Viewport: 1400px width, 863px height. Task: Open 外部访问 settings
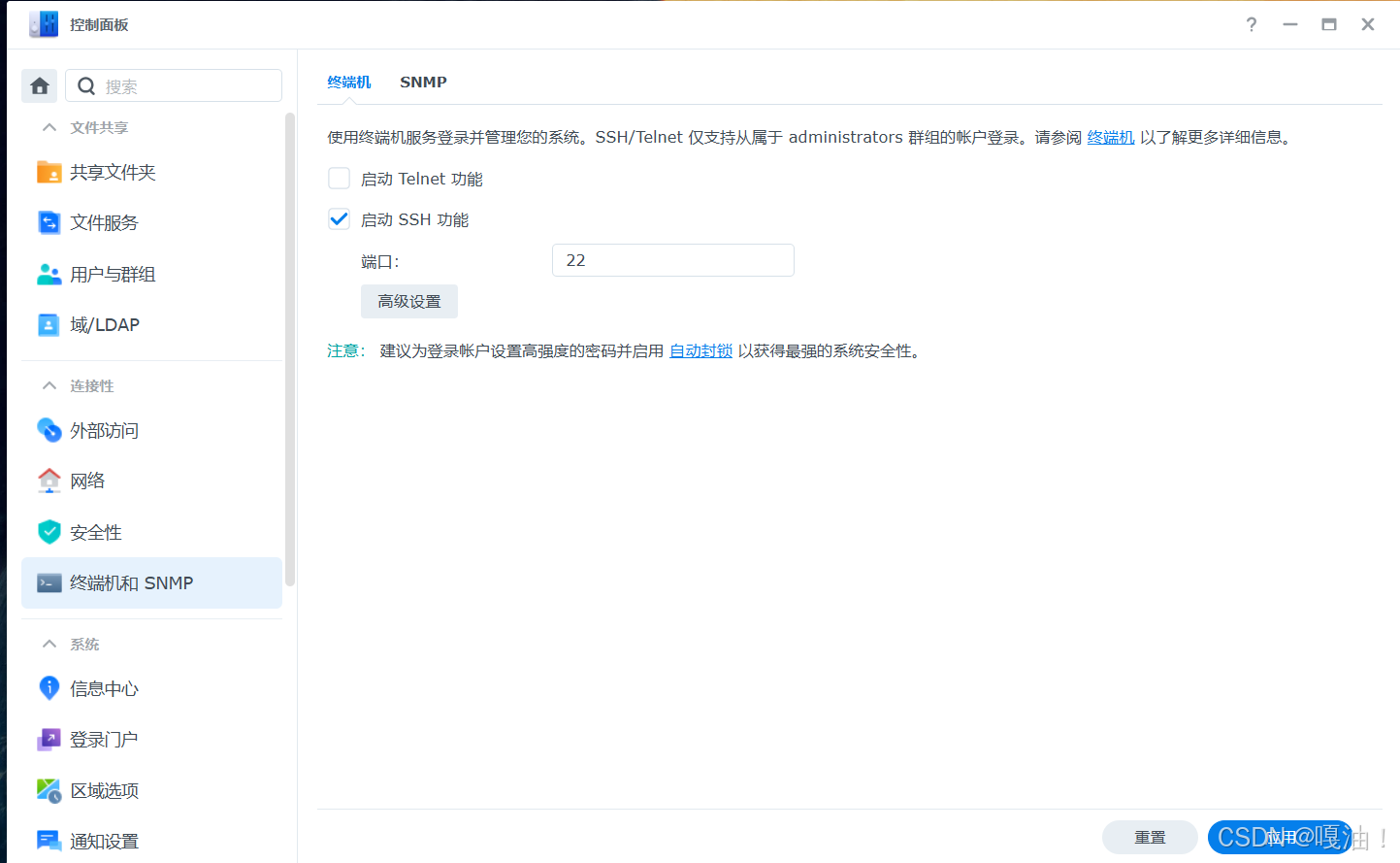point(107,430)
